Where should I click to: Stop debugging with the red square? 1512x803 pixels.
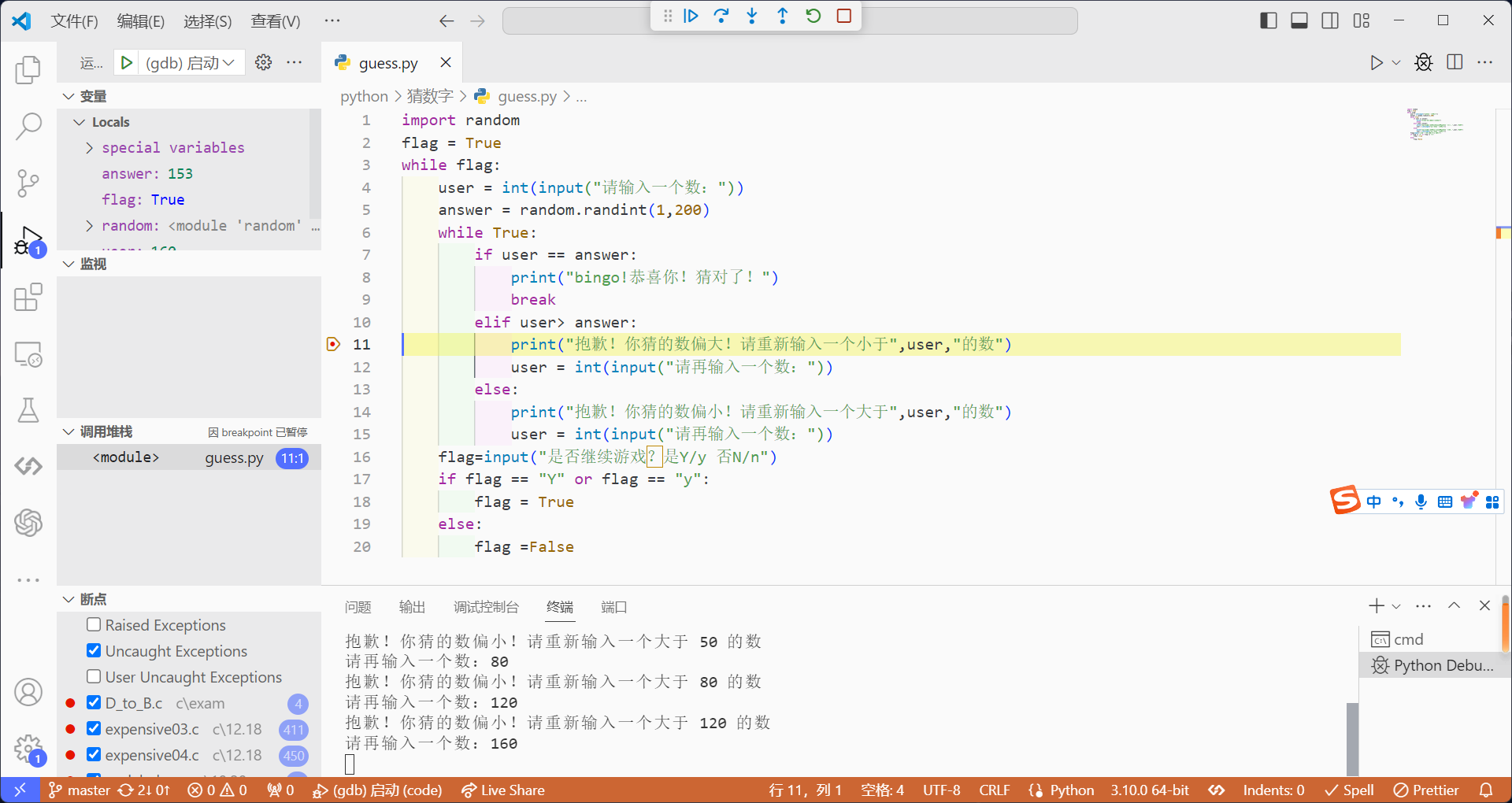[844, 16]
